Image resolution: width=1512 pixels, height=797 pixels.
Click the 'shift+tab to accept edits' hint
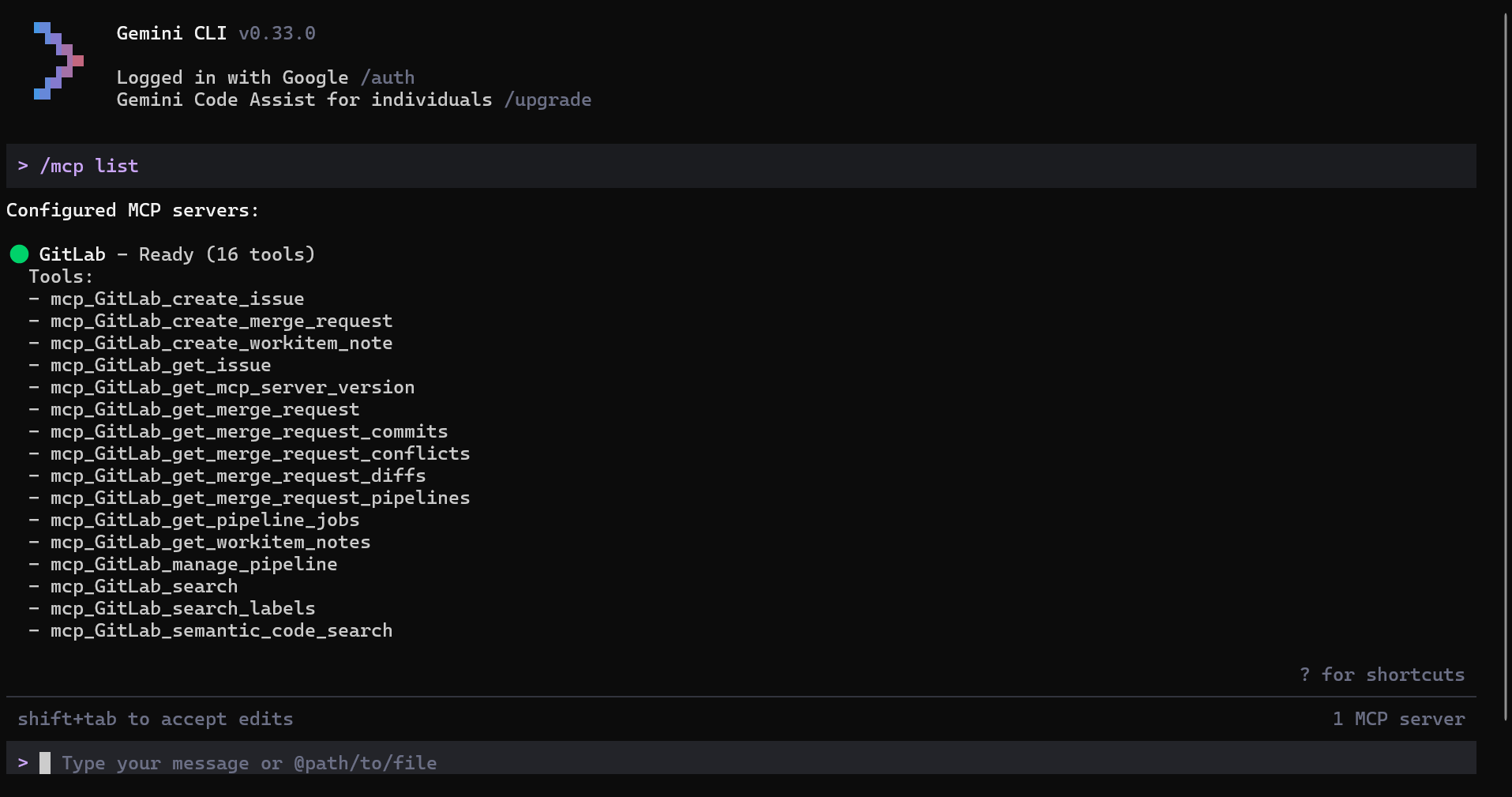point(156,719)
